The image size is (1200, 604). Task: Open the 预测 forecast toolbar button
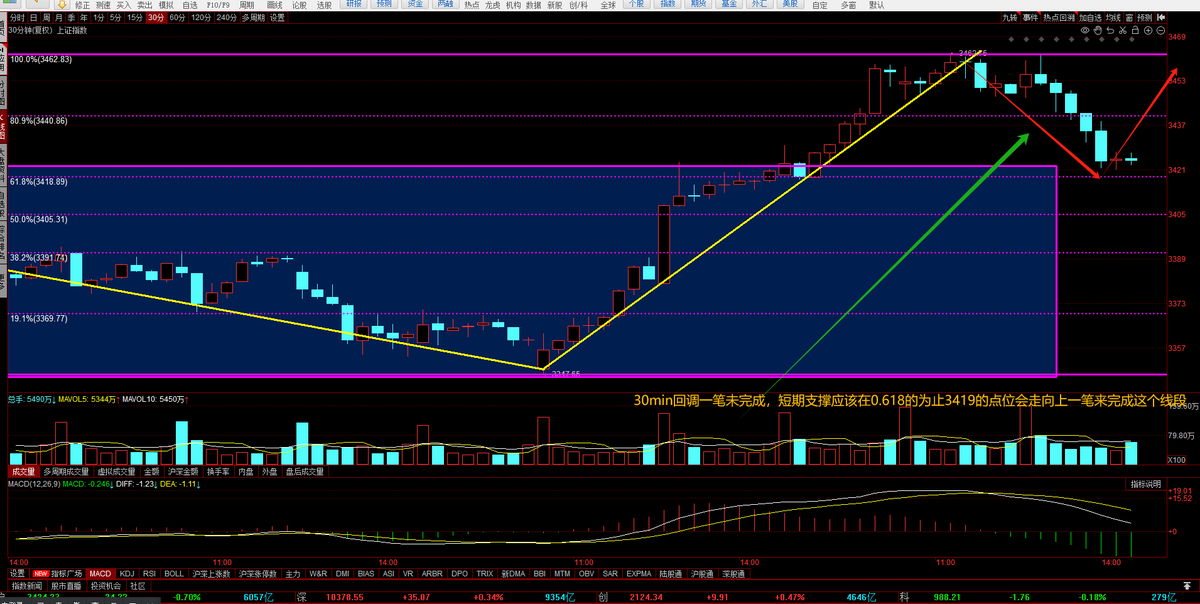click(384, 4)
